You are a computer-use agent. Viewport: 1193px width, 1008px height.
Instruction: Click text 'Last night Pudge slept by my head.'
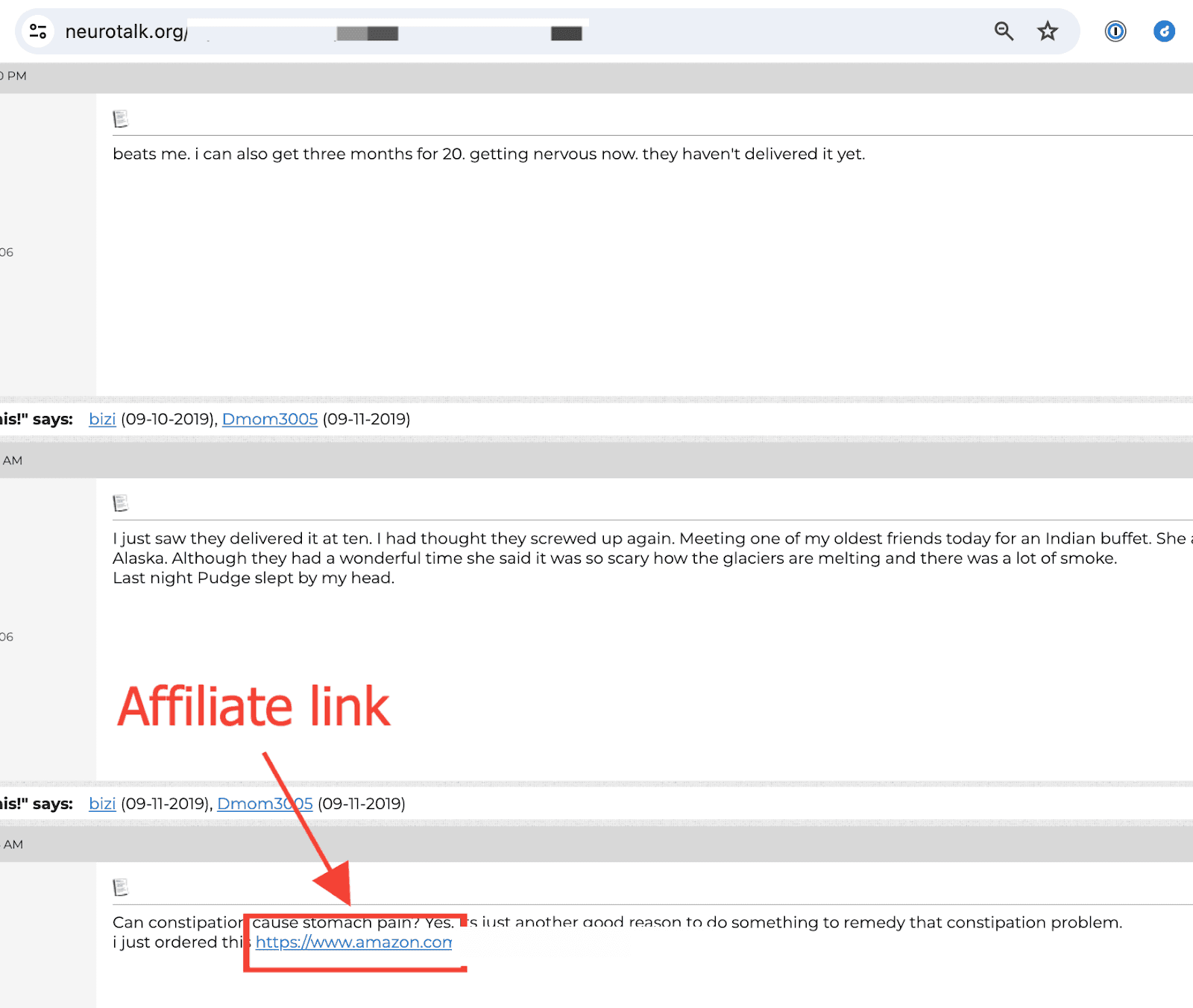254,578
